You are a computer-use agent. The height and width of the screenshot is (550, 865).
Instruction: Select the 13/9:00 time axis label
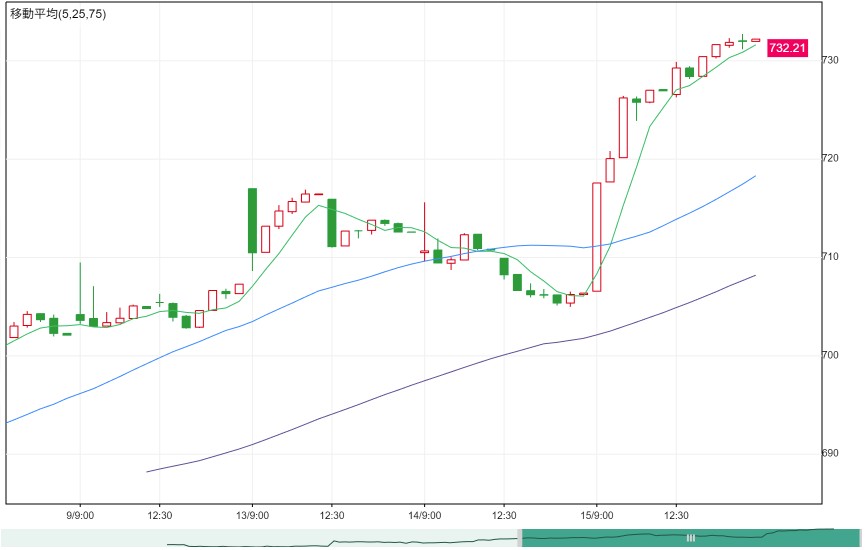coord(253,515)
